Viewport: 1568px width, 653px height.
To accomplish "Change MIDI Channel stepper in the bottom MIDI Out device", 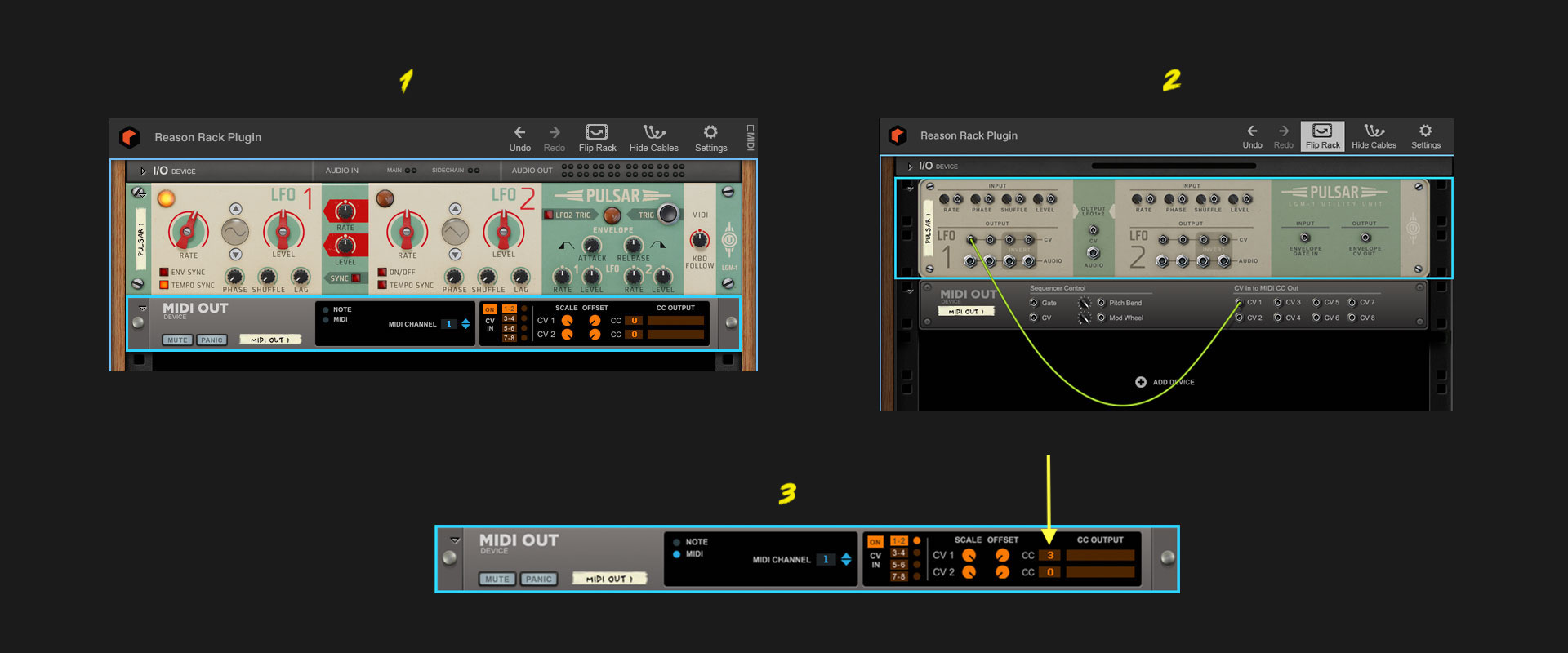I will [x=846, y=559].
